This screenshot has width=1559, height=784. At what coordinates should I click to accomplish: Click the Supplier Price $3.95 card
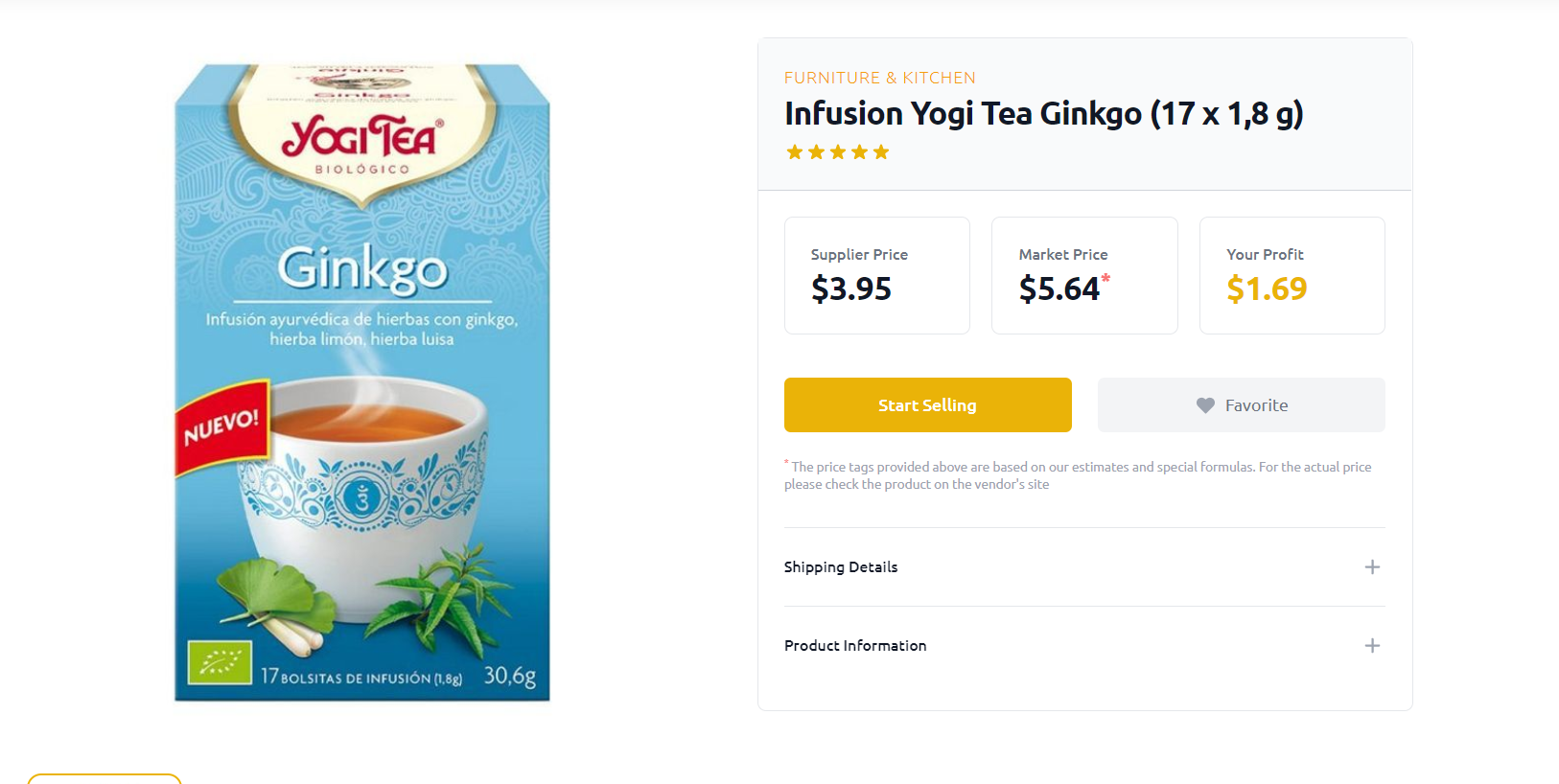pyautogui.click(x=876, y=275)
